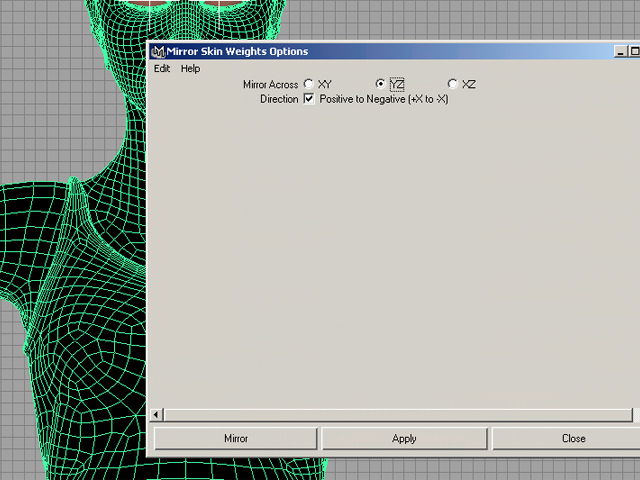This screenshot has height=480, width=640.
Task: Click the Close button
Action: pyautogui.click(x=567, y=438)
